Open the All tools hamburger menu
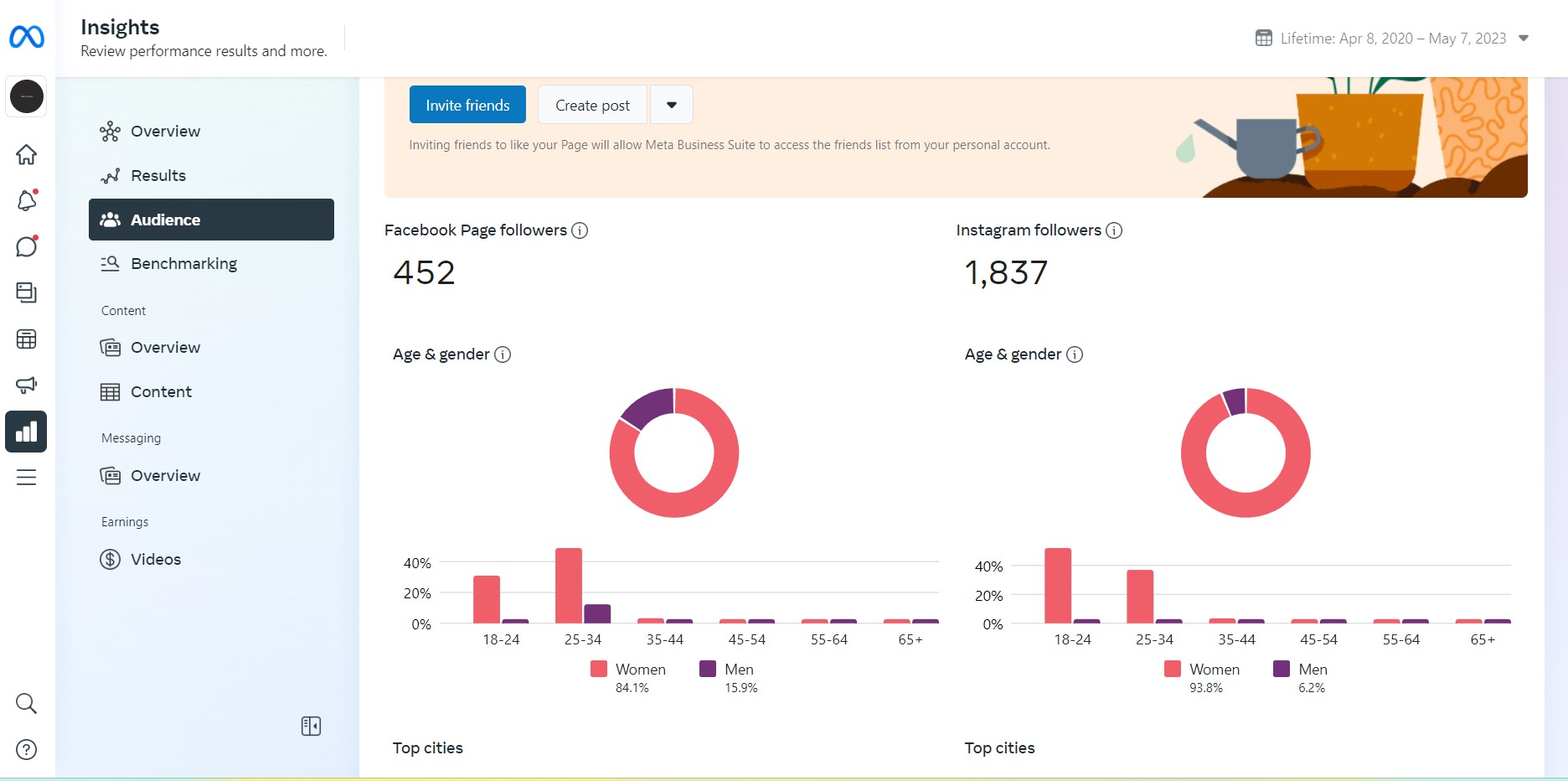 click(27, 478)
